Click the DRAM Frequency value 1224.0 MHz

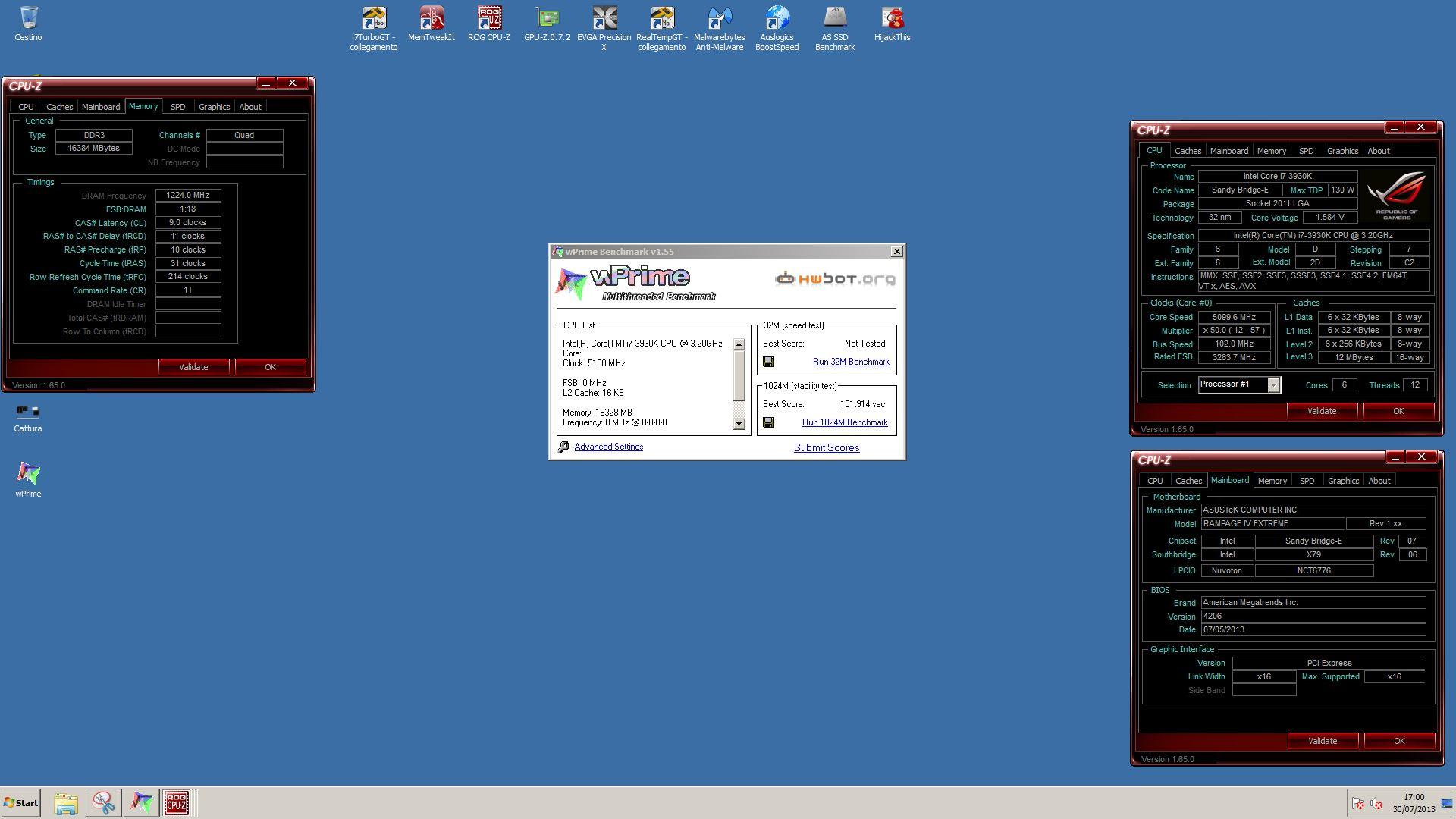pos(188,196)
